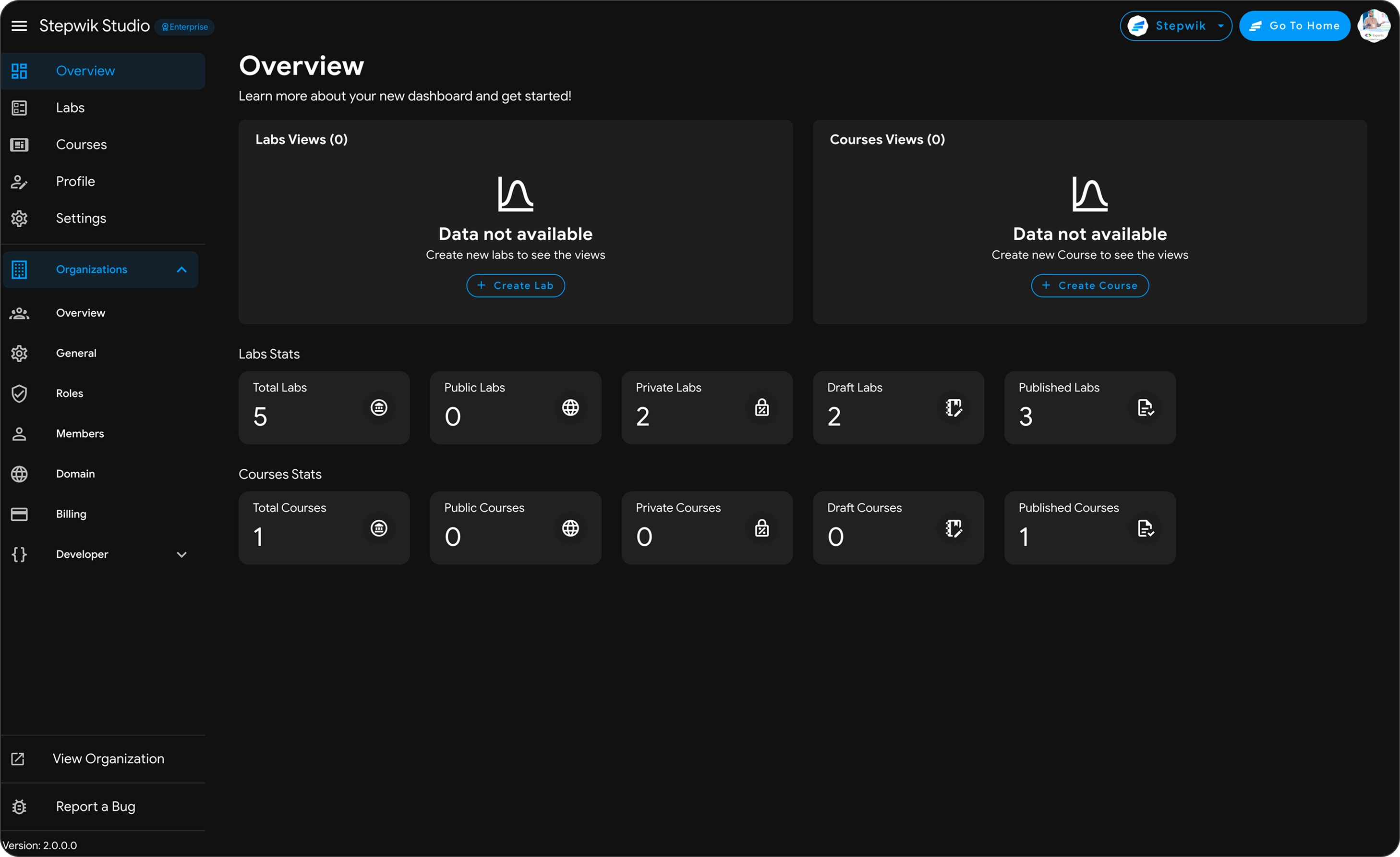The width and height of the screenshot is (1400, 857).
Task: Open the hamburger menu icon
Action: click(x=19, y=26)
